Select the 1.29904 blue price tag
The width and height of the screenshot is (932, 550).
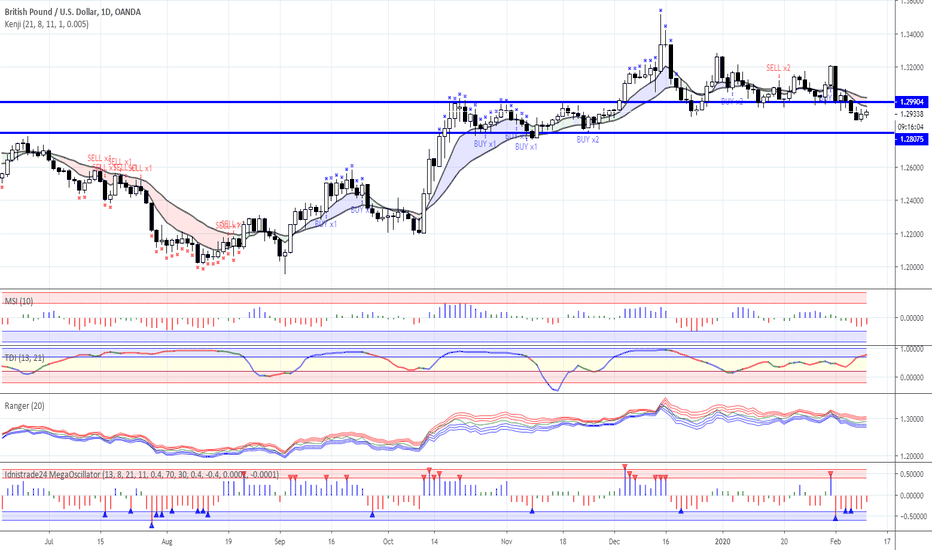point(912,102)
